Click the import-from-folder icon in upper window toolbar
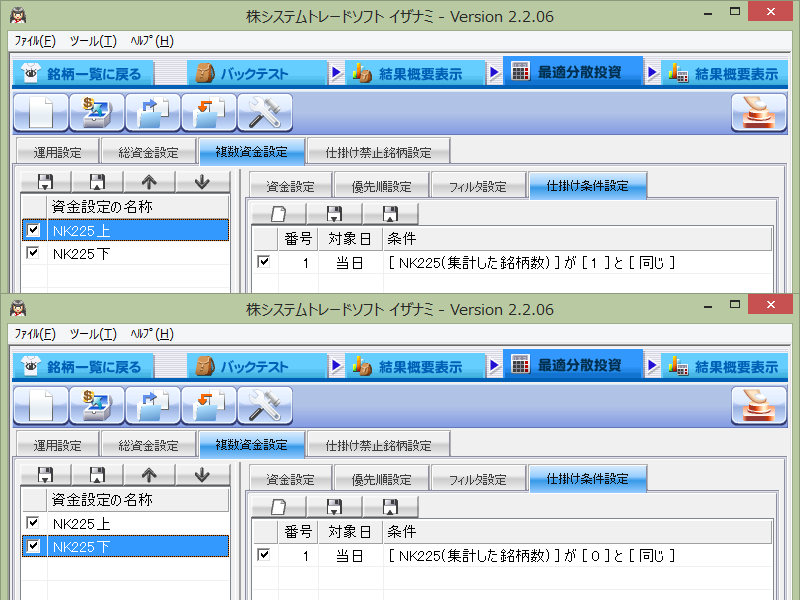Viewport: 800px width, 600px height. coord(209,112)
